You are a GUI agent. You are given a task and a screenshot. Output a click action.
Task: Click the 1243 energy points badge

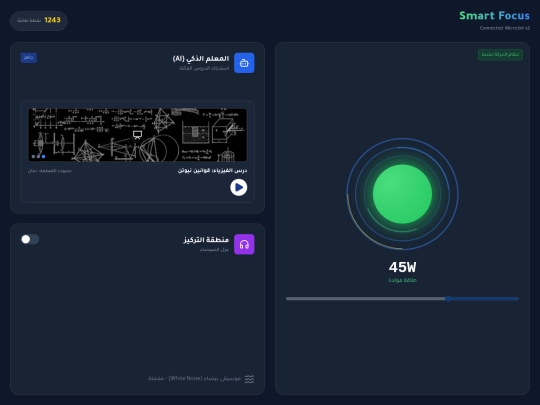39,21
